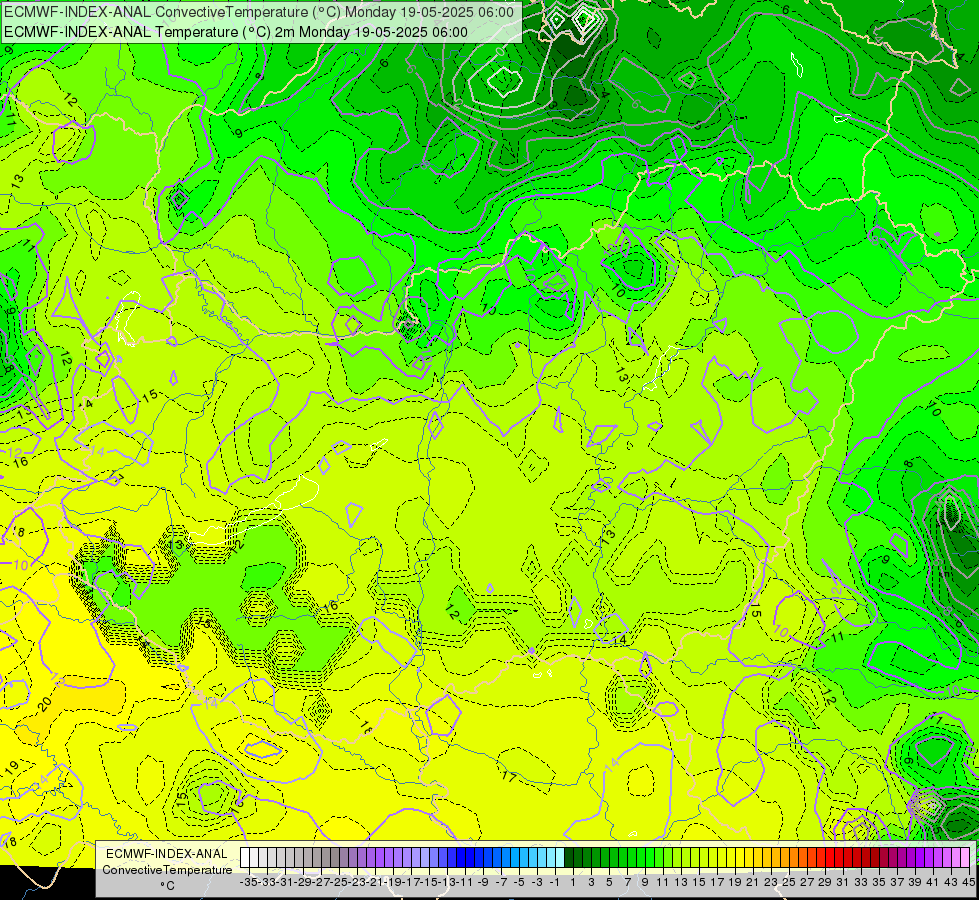Select the white swatch at the legend's start
979x900 pixels.
pos(245,858)
